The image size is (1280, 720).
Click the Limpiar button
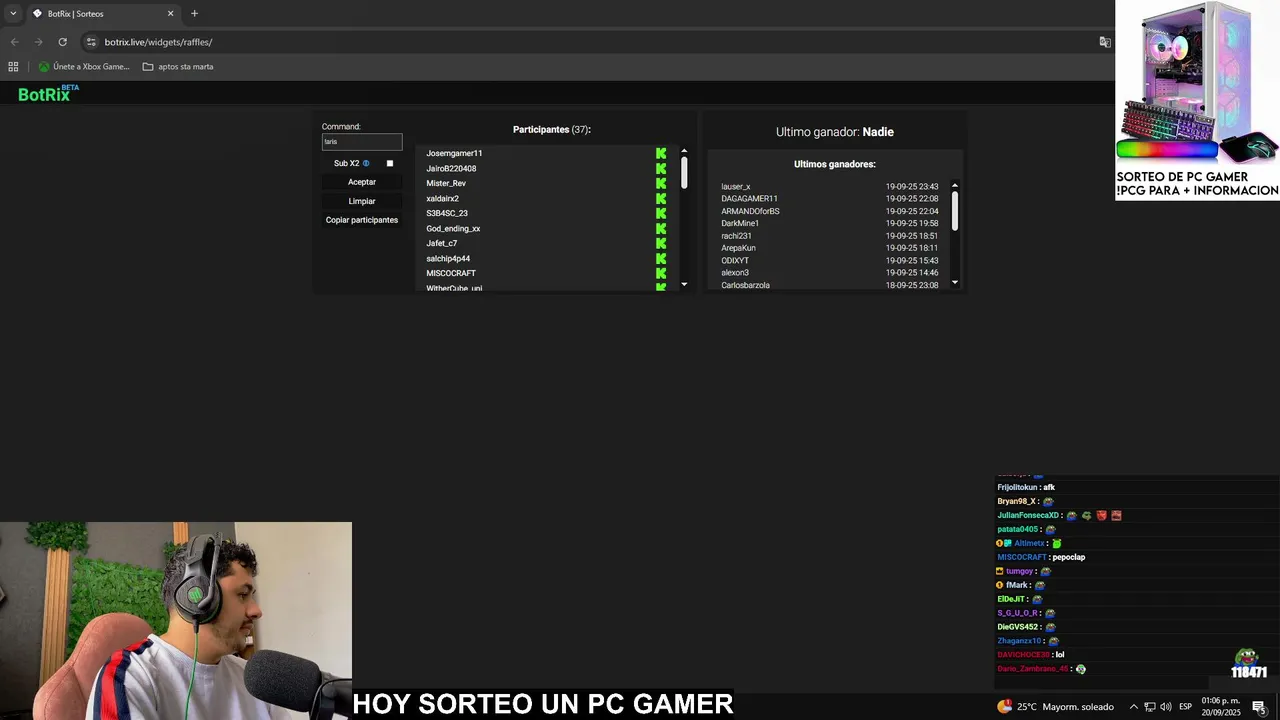tap(362, 201)
